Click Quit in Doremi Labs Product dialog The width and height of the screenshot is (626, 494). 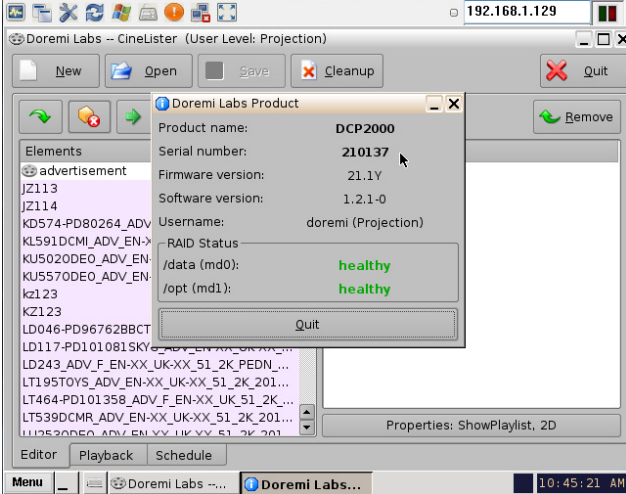pyautogui.click(x=307, y=324)
